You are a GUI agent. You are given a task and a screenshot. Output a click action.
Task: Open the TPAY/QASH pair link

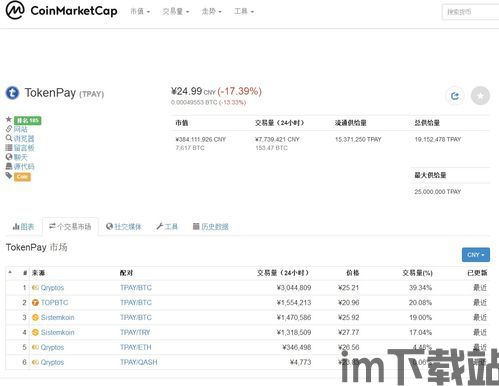click(x=139, y=362)
